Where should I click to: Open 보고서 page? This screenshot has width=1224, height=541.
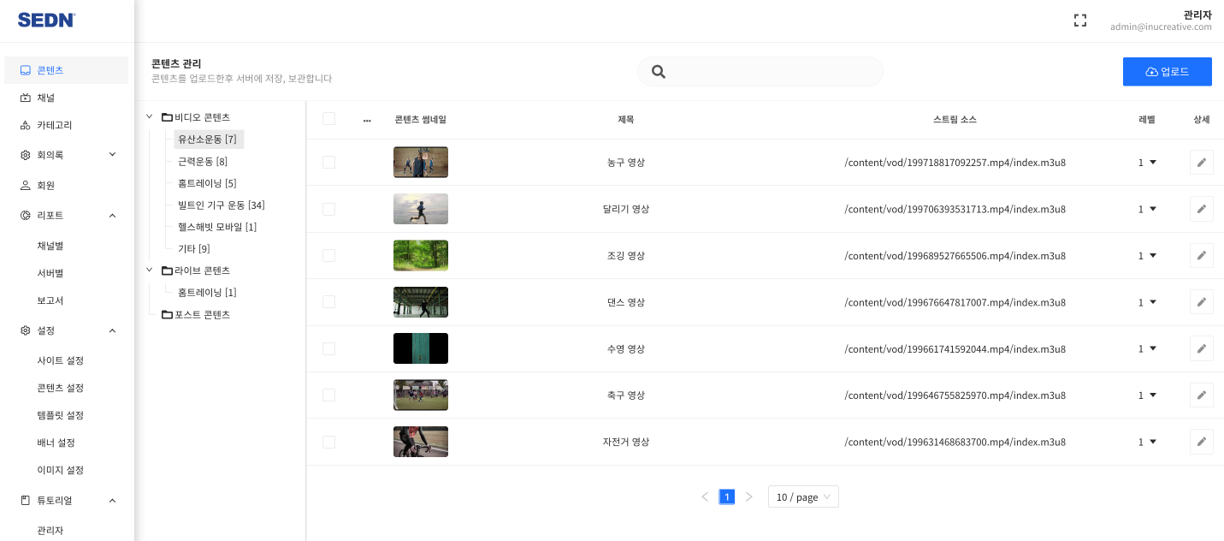pos(50,300)
